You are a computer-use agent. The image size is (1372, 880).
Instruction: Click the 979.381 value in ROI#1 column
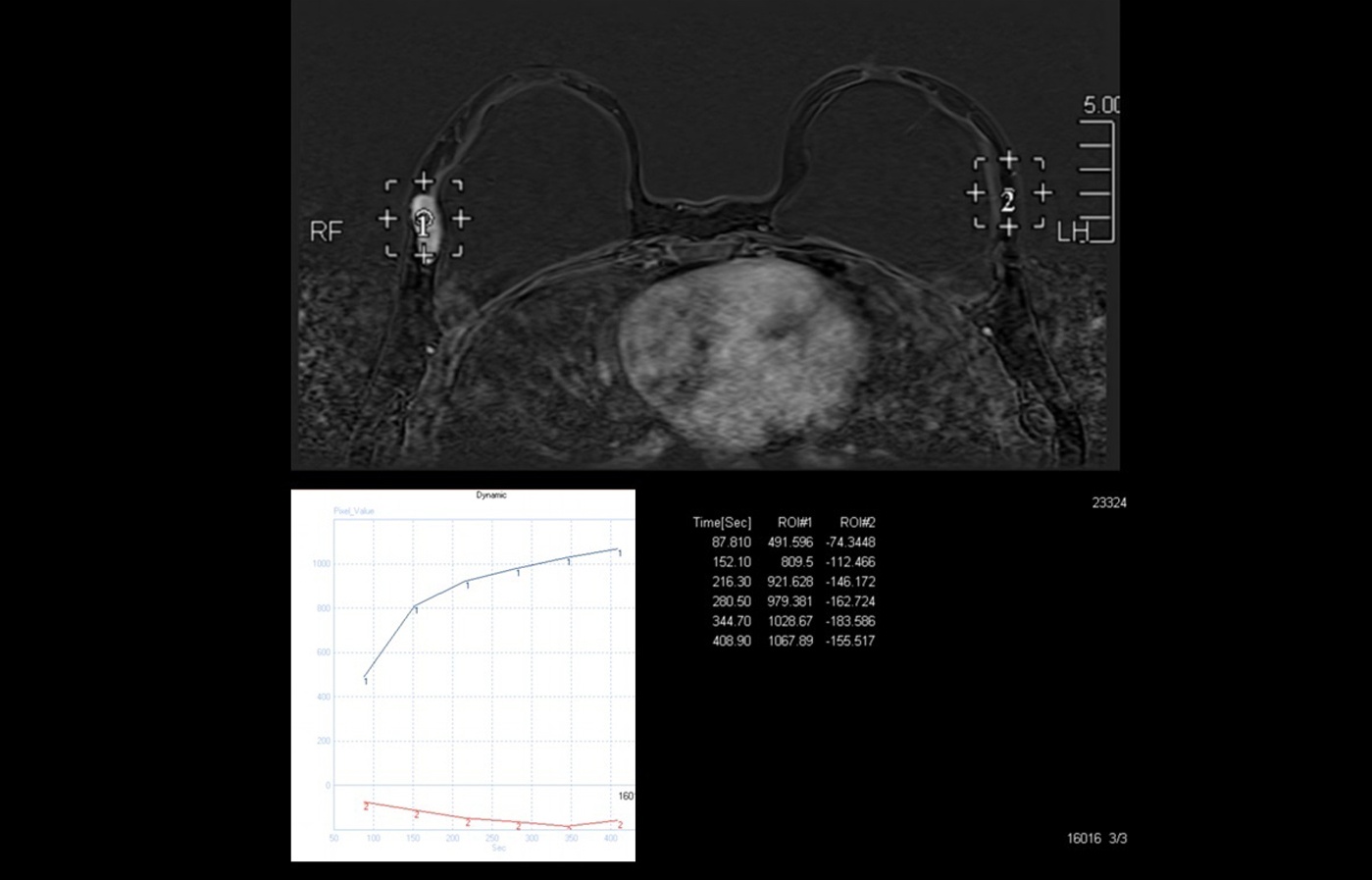(790, 601)
